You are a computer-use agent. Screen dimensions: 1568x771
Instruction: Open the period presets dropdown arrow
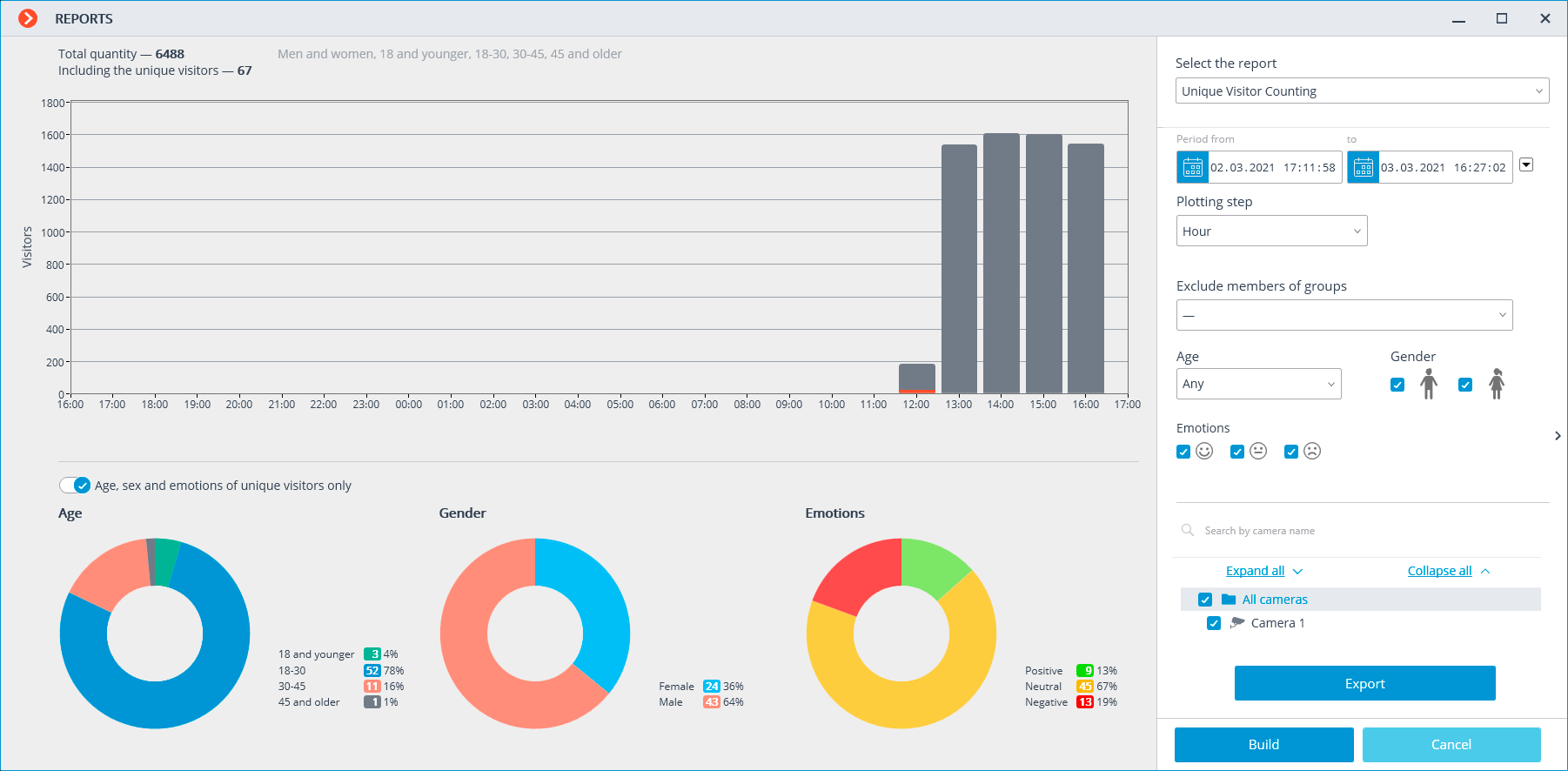(1526, 164)
